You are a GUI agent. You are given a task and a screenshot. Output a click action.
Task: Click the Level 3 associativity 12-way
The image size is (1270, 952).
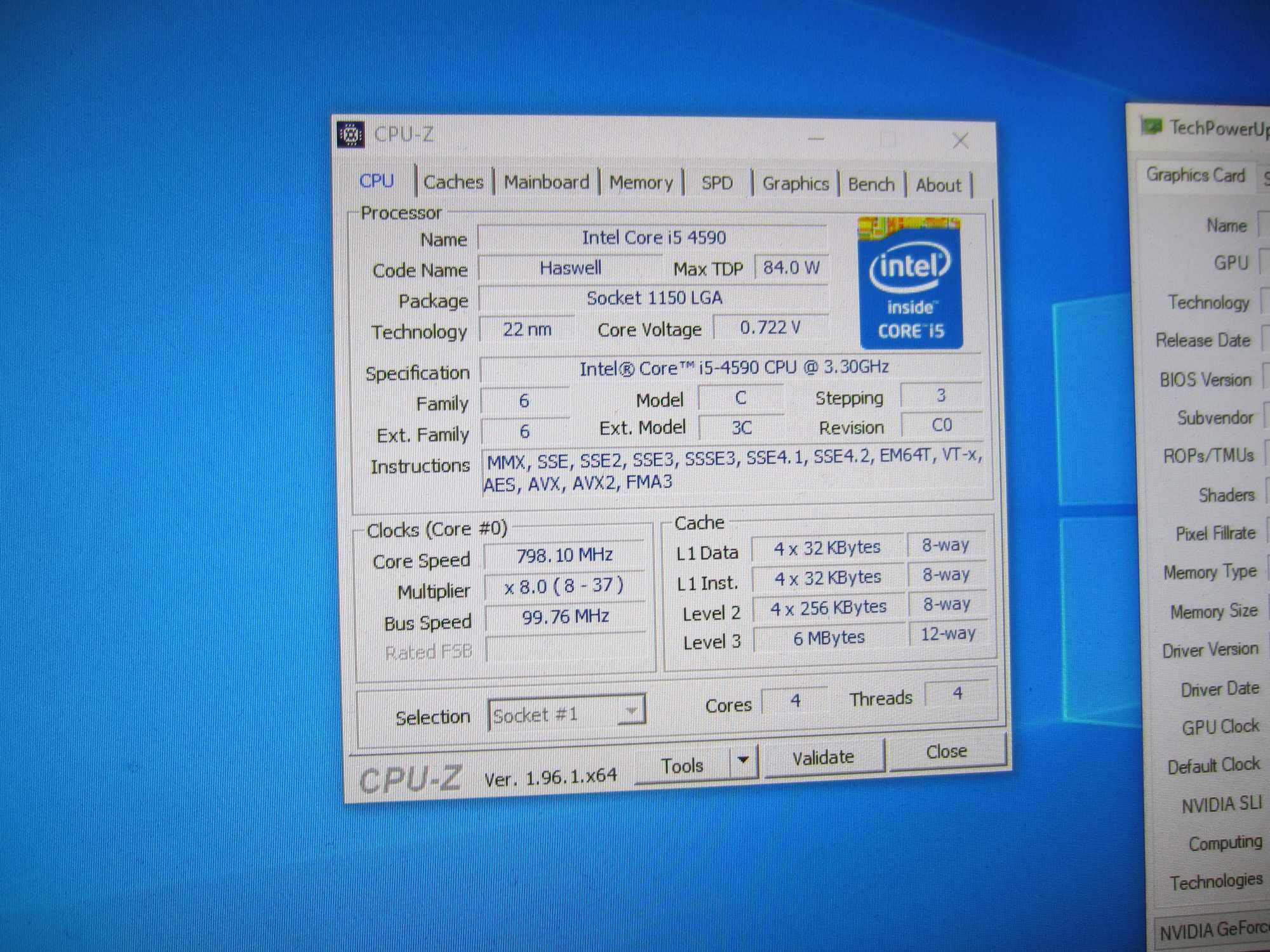click(947, 633)
